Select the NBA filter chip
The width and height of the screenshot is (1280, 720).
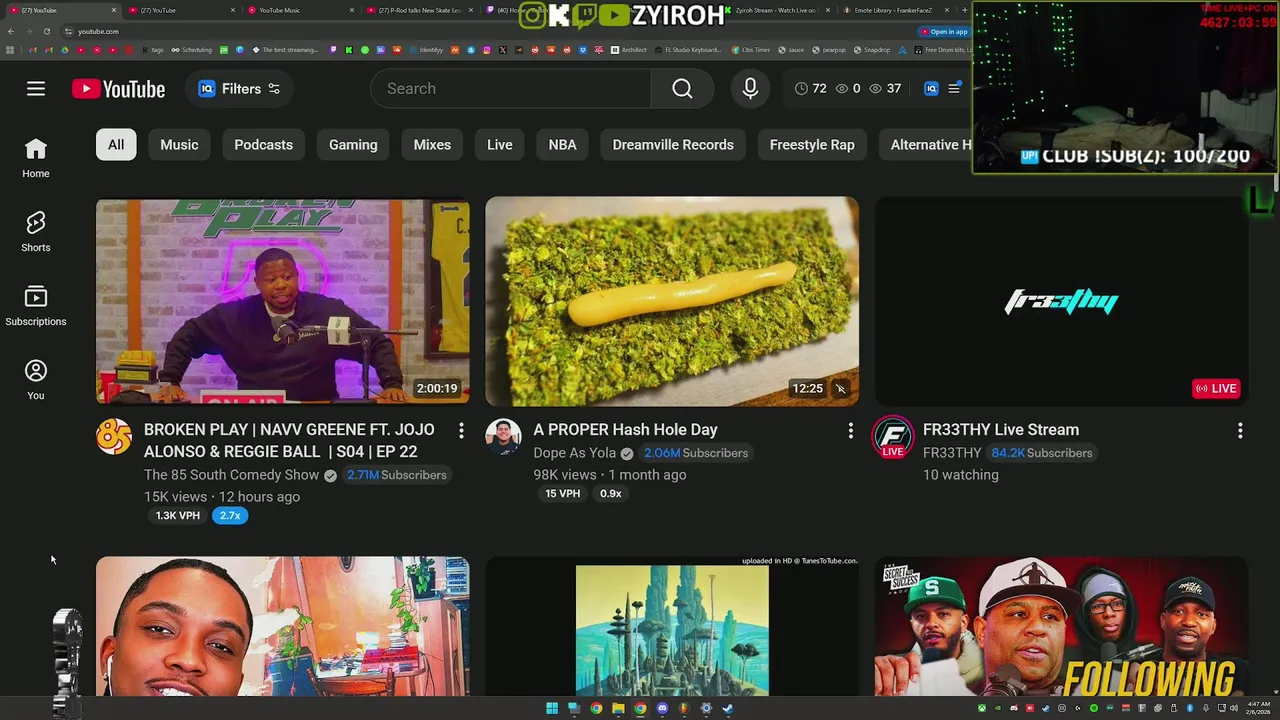pyautogui.click(x=562, y=145)
